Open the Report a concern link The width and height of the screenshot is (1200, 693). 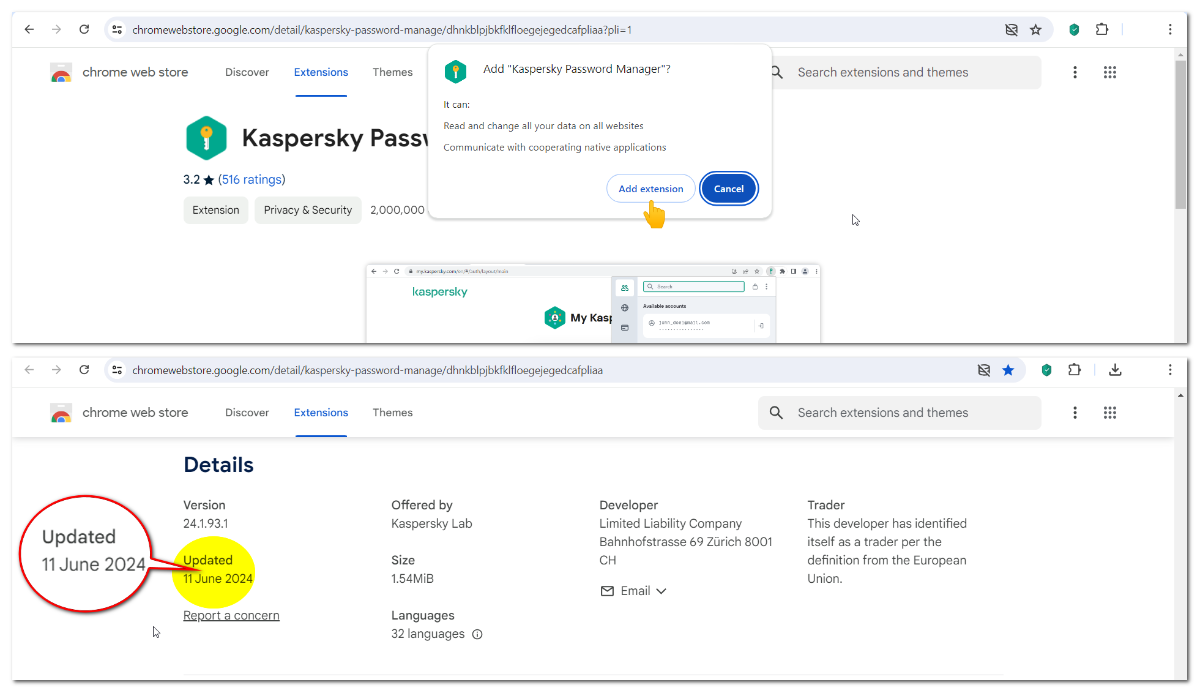pyautogui.click(x=231, y=616)
